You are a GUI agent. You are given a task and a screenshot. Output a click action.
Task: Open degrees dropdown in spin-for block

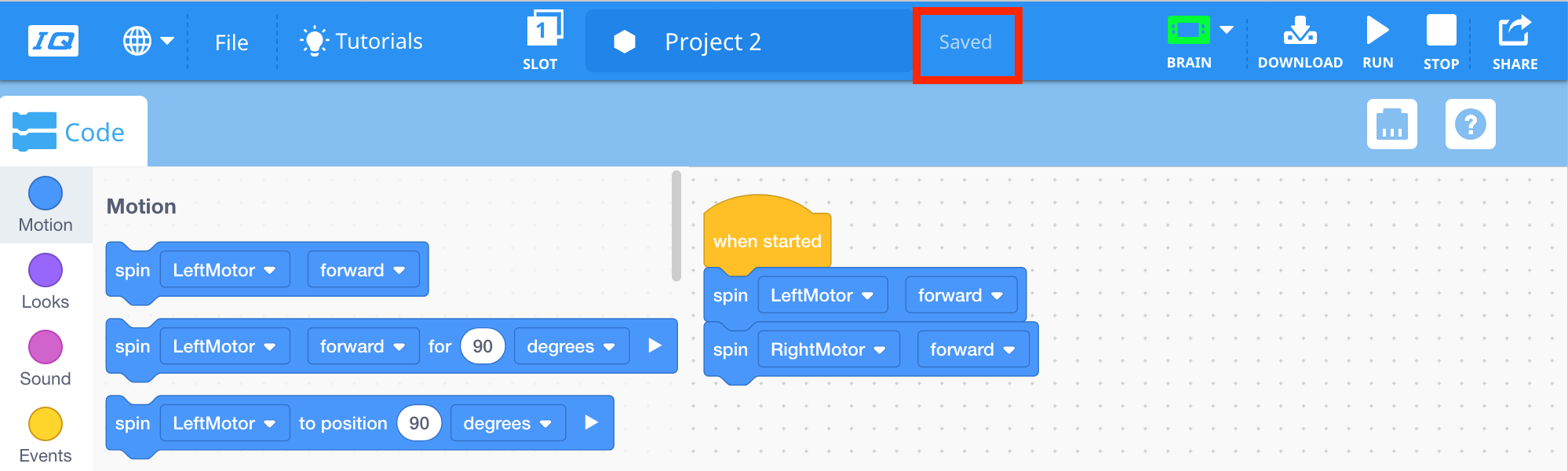(571, 346)
